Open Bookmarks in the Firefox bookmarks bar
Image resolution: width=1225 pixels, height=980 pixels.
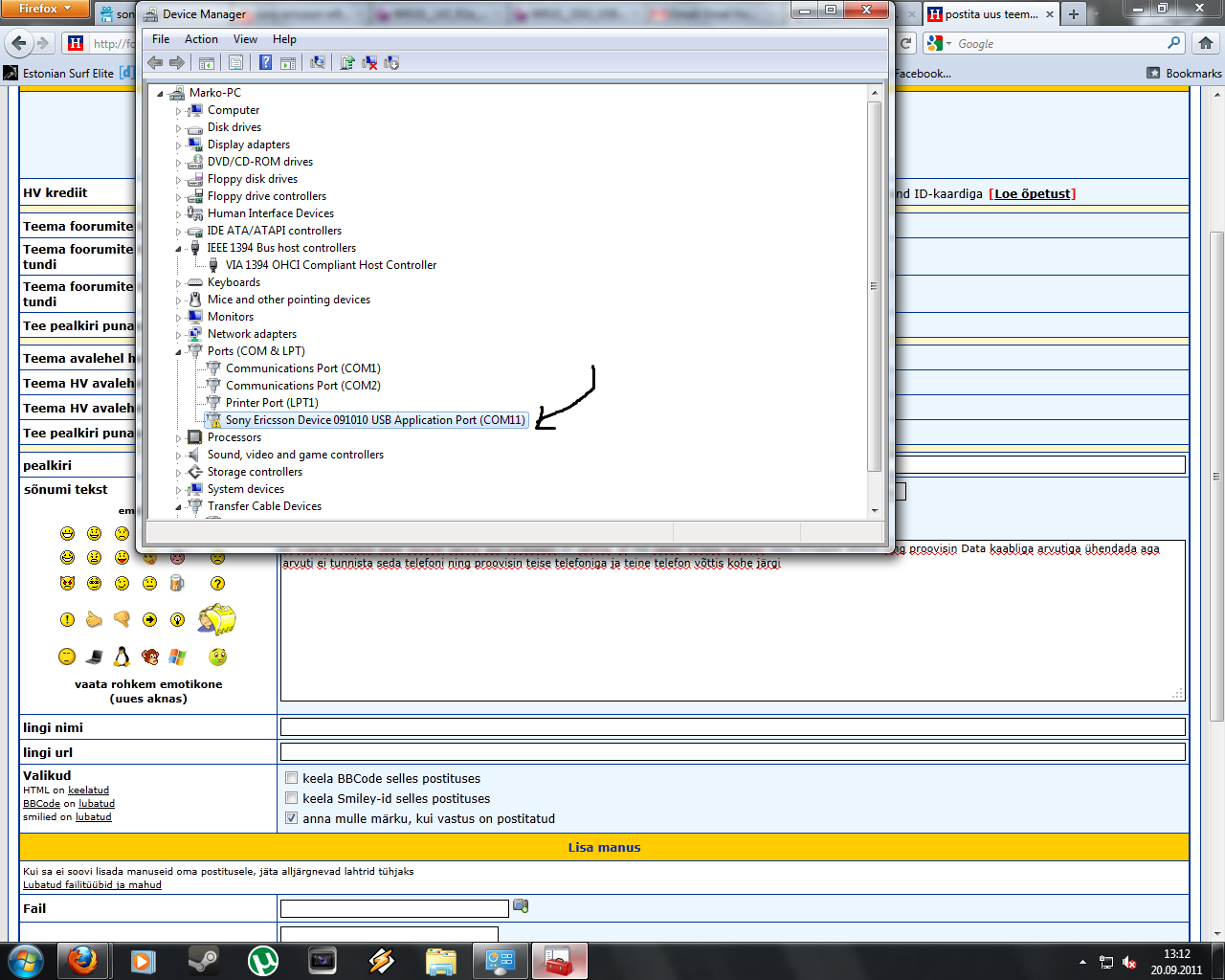click(1184, 73)
